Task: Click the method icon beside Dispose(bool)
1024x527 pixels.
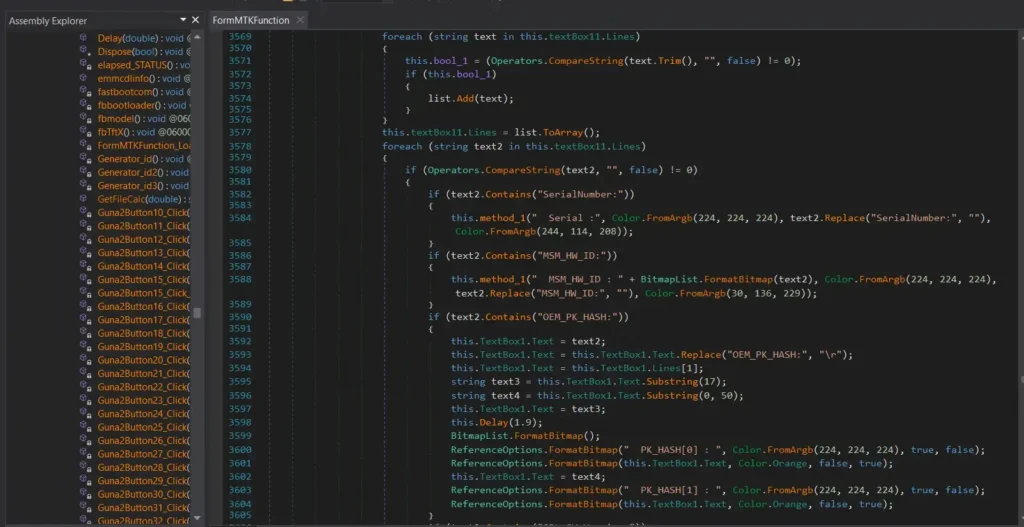Action: [x=84, y=51]
